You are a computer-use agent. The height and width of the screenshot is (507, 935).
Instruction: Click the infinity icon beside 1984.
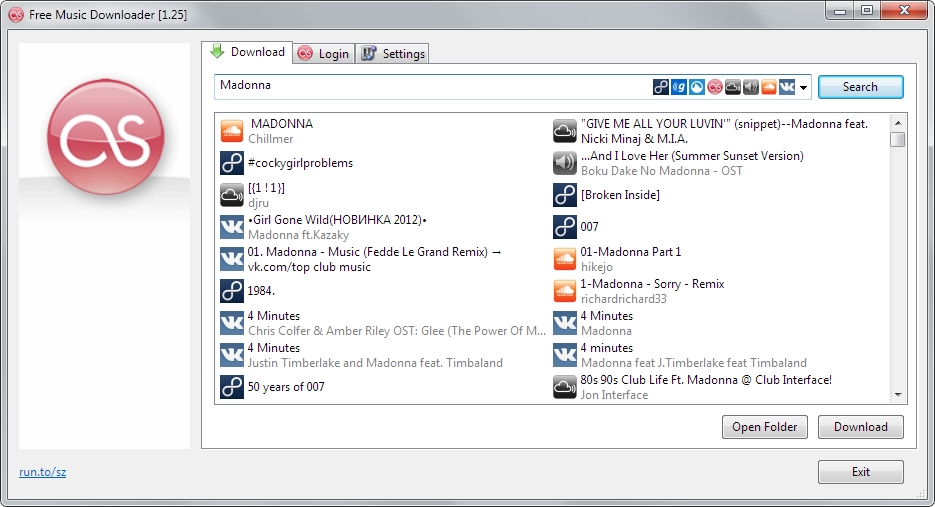coord(232,291)
